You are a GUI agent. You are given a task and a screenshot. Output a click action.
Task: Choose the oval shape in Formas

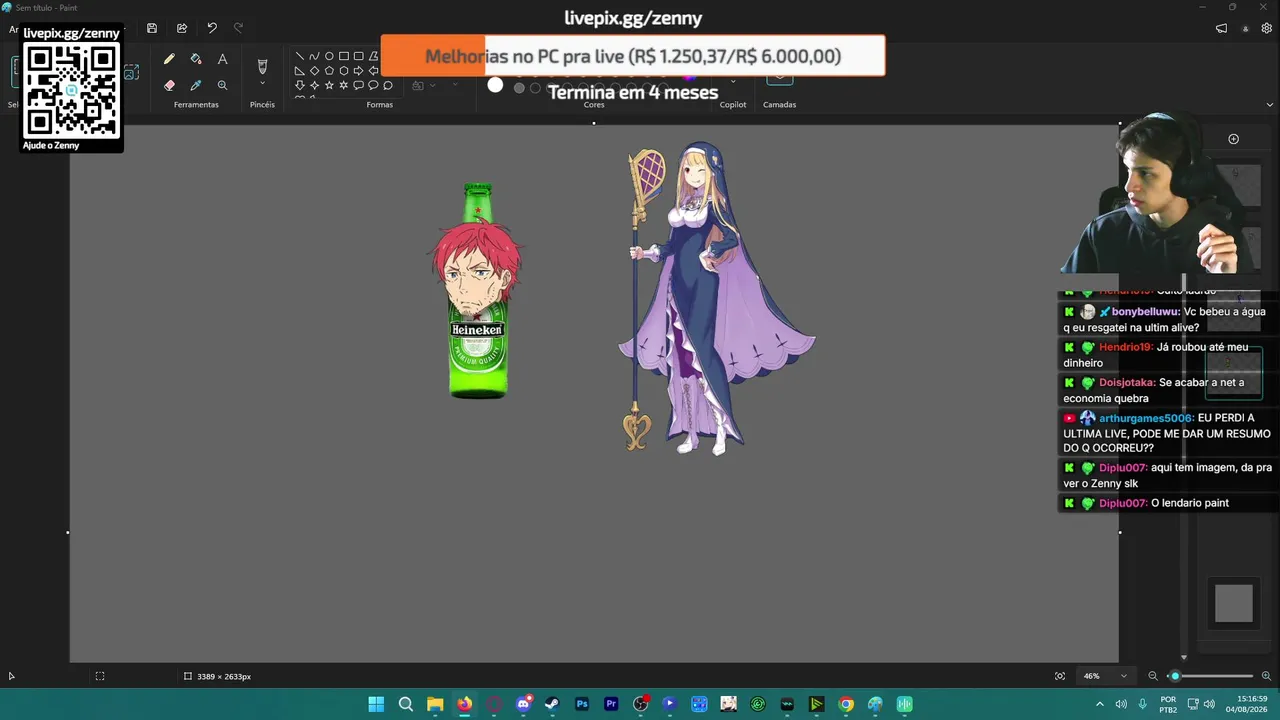(329, 56)
